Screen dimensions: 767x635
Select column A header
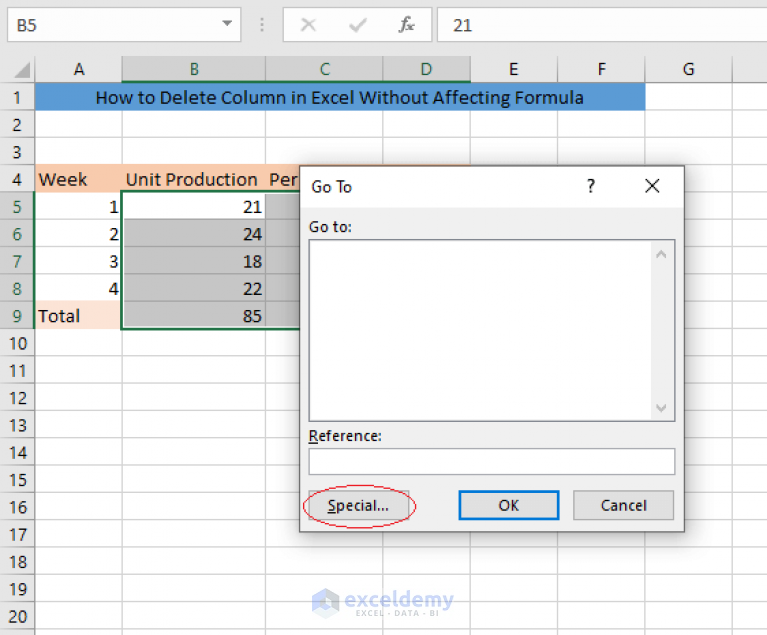(78, 69)
